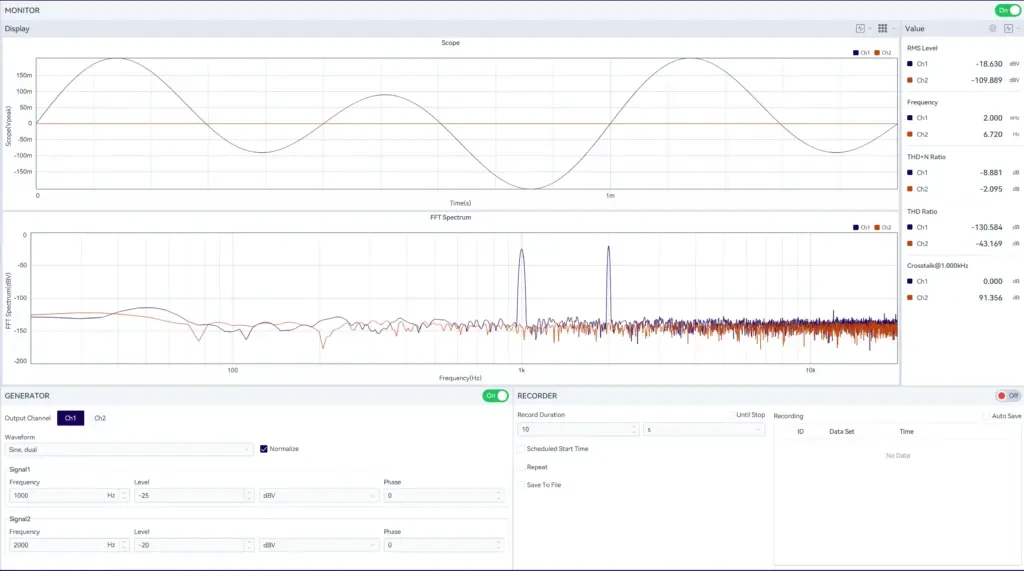Open the Display graph type icon

coord(860,28)
